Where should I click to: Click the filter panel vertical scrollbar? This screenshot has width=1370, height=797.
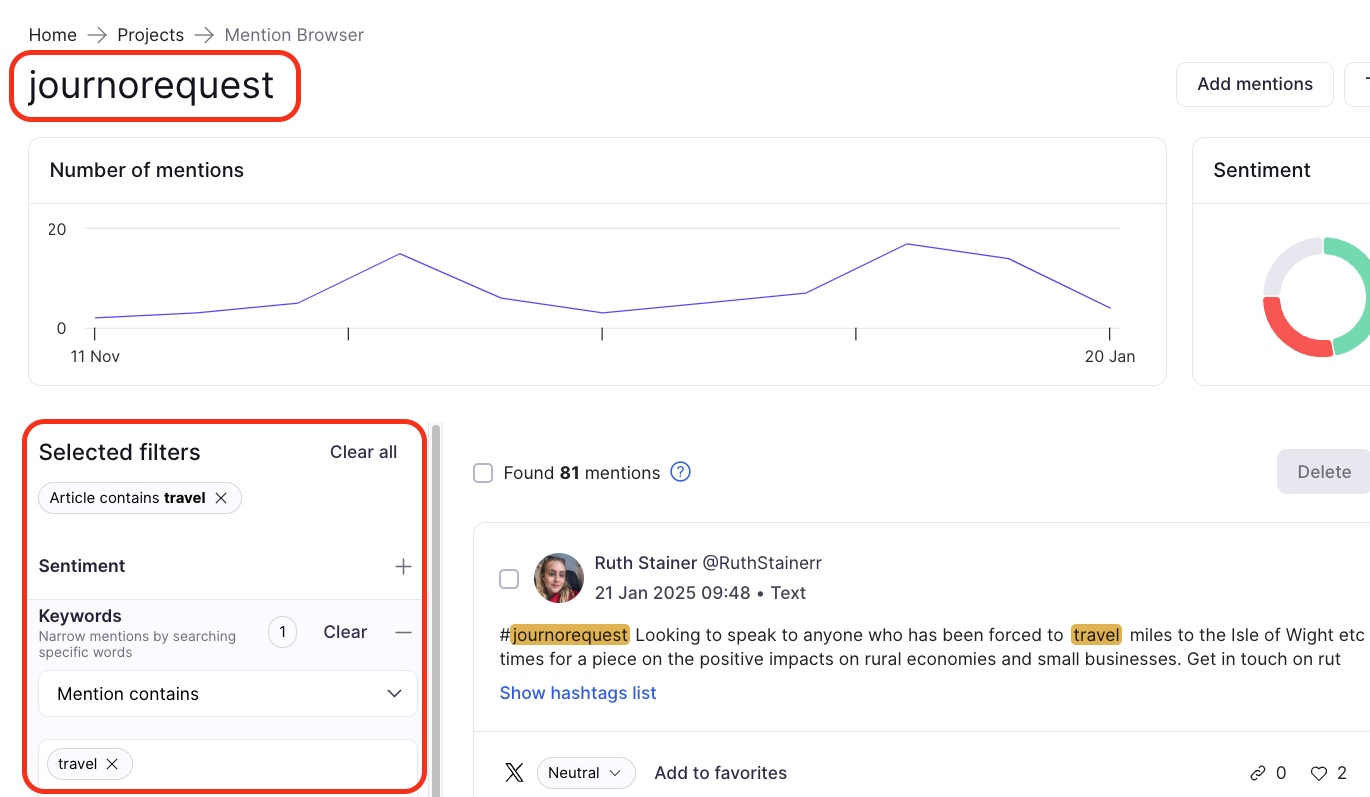click(x=435, y=610)
